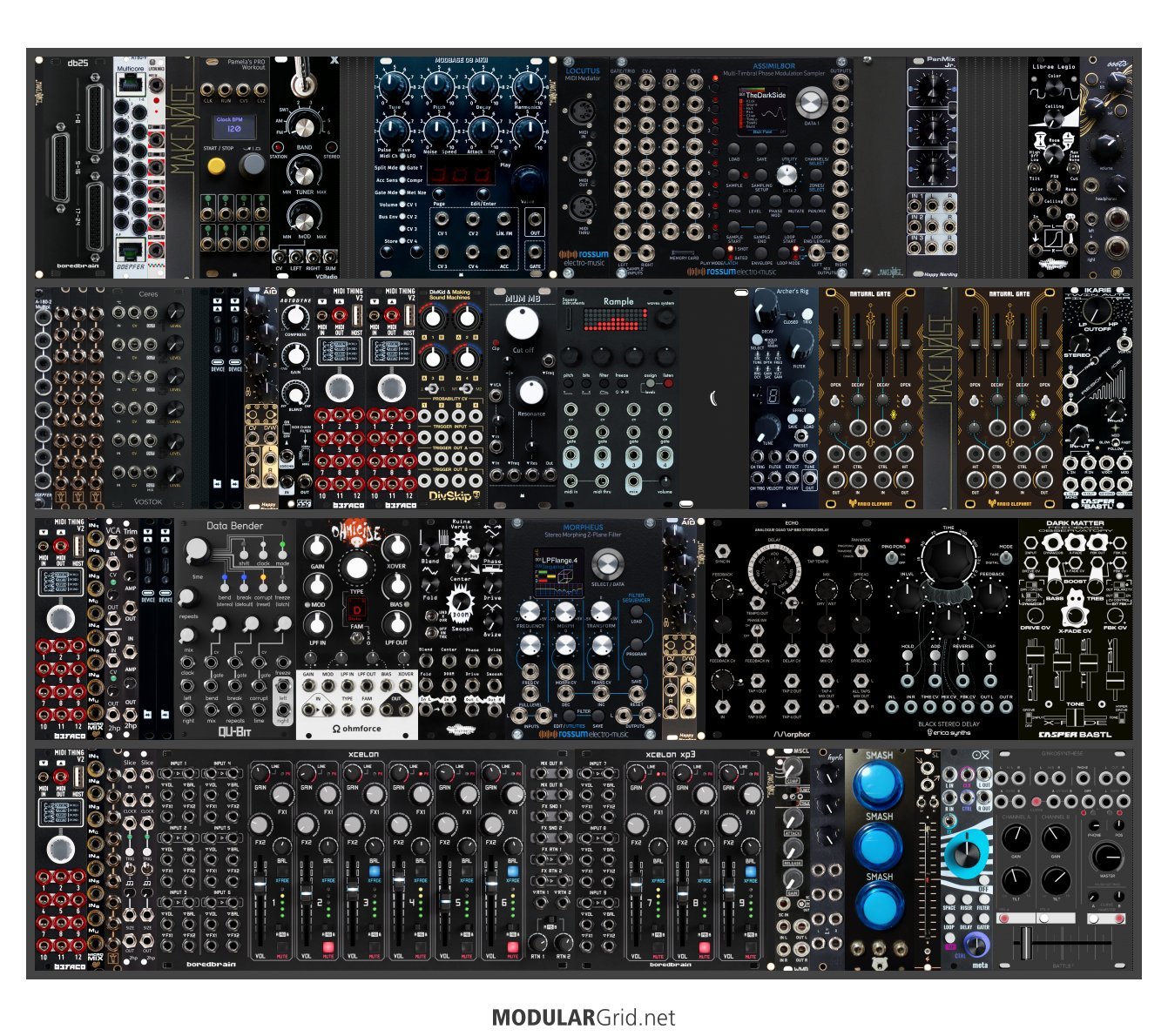Click the time knob on Data Bender
Screen dimensions: 1168x1036
coord(198,550)
